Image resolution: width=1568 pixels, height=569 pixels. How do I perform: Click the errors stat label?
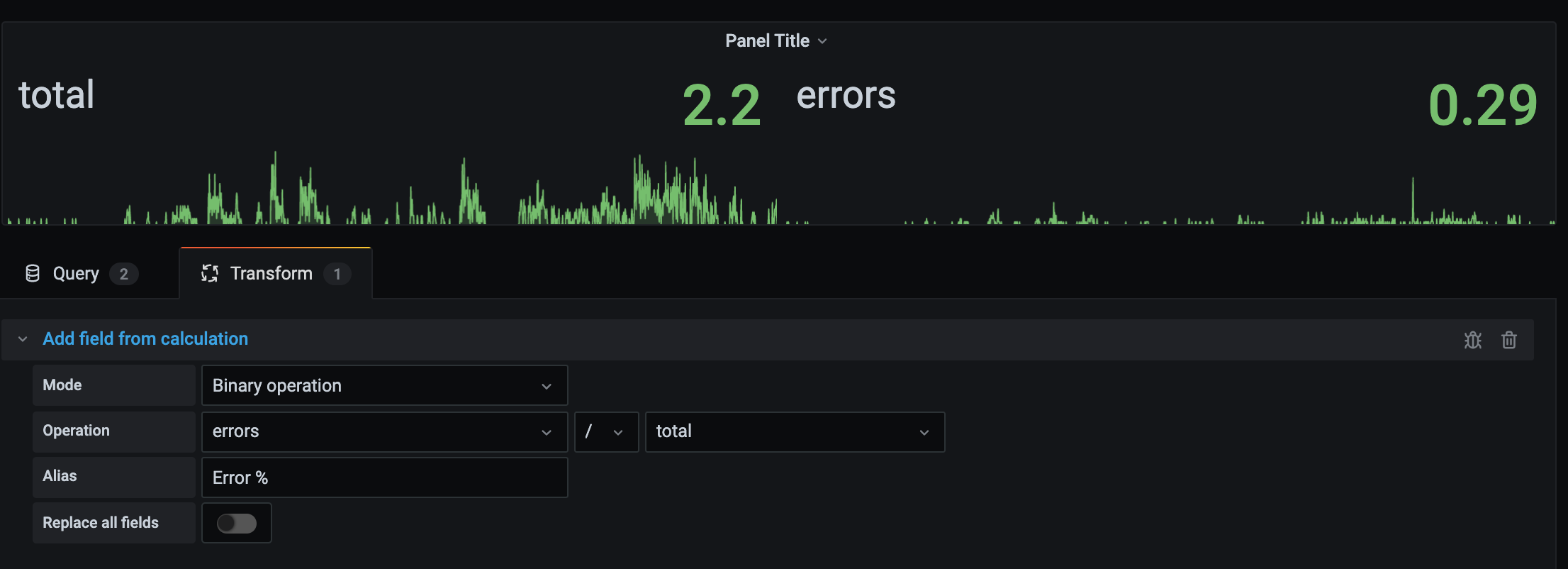pos(846,96)
